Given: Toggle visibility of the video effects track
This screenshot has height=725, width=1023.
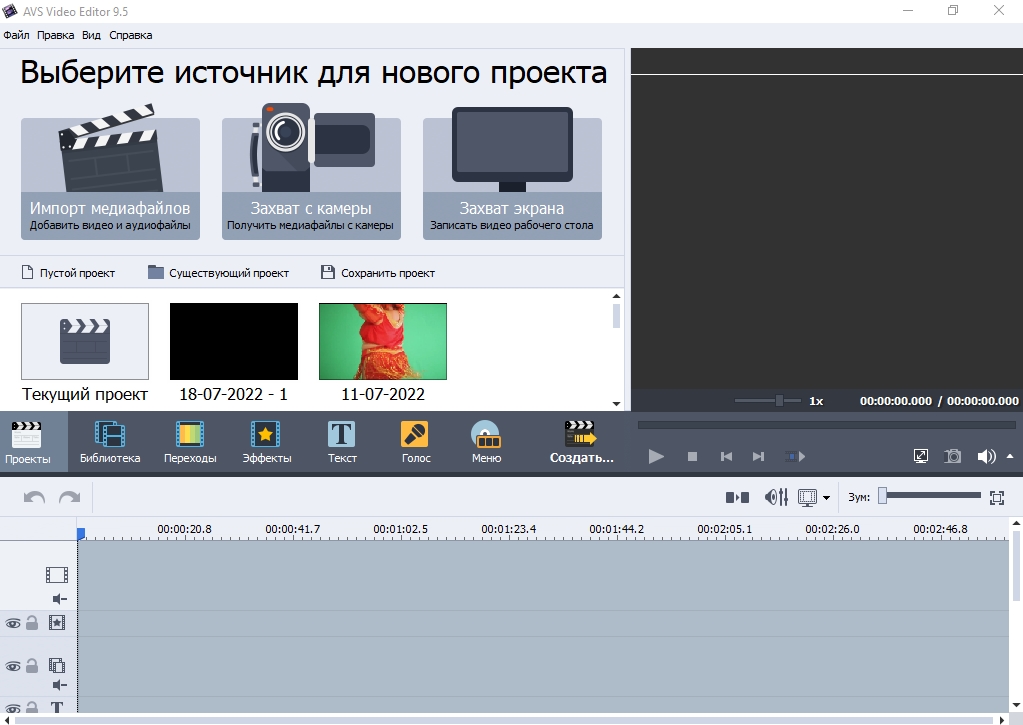Looking at the screenshot, I should (x=12, y=623).
